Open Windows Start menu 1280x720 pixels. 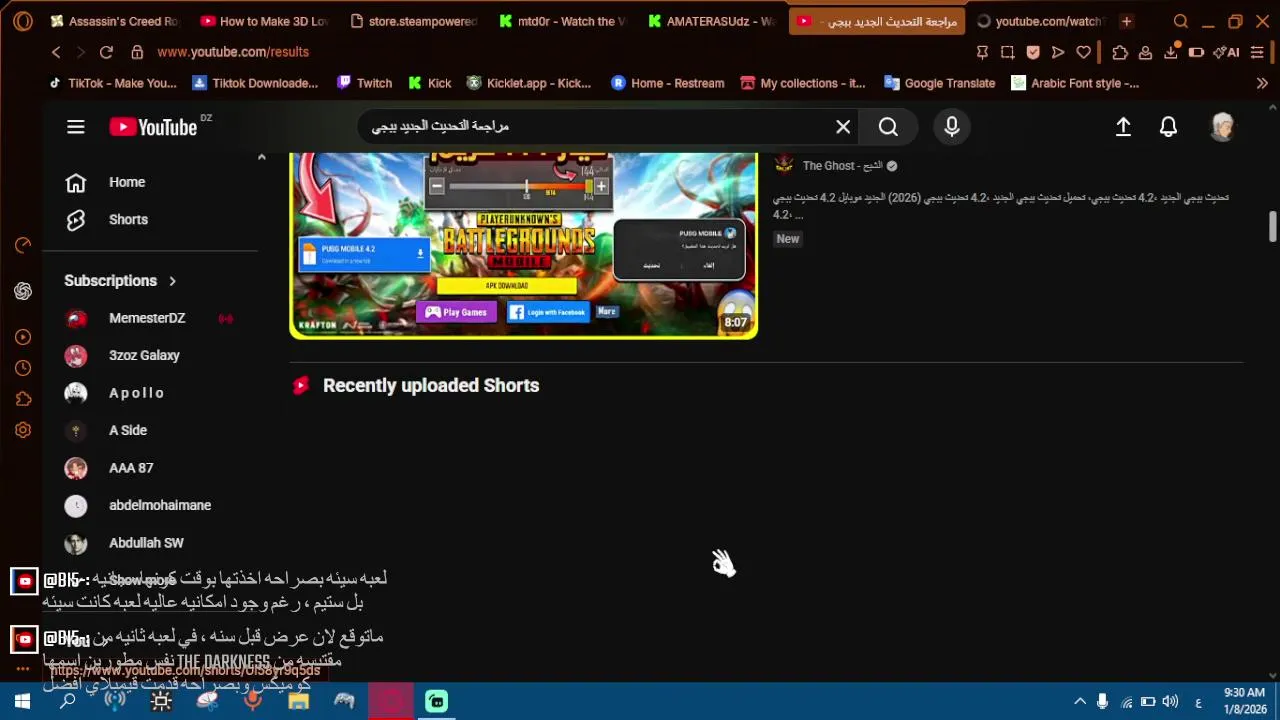point(22,702)
